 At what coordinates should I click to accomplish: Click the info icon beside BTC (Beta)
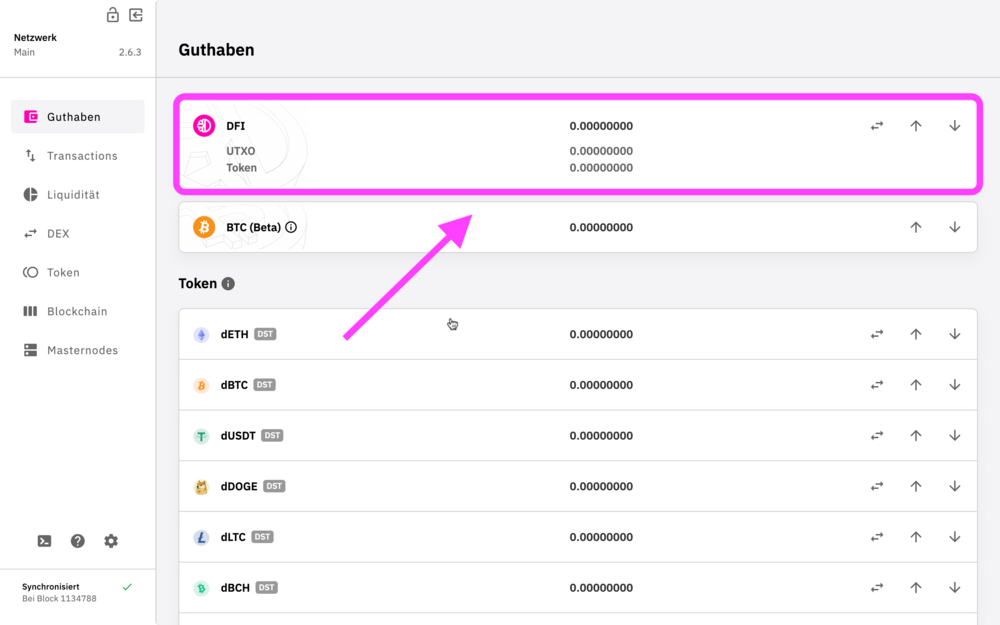(x=291, y=227)
